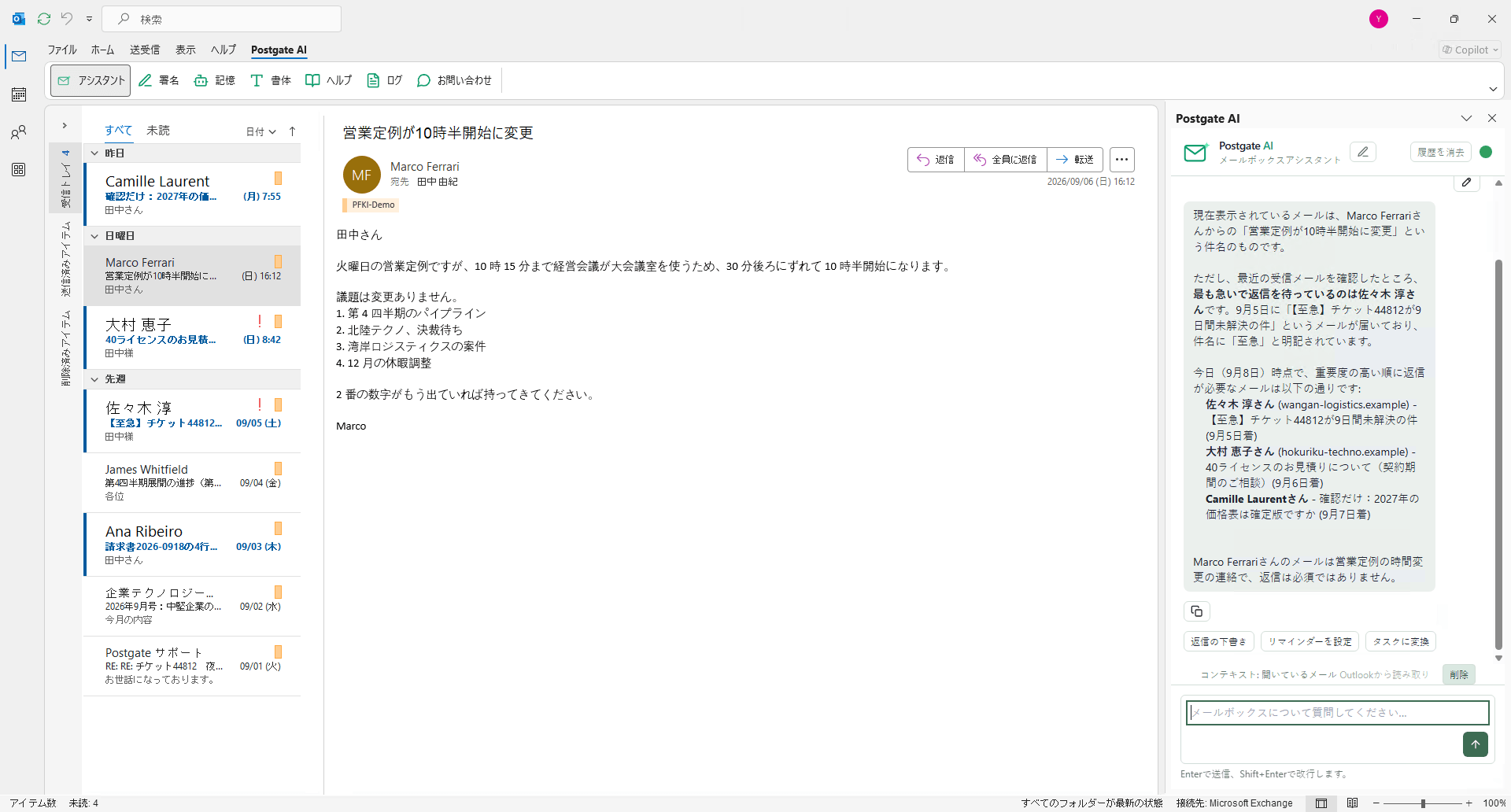
Task: Select the Postgate AI ribbon tab
Action: click(x=279, y=50)
